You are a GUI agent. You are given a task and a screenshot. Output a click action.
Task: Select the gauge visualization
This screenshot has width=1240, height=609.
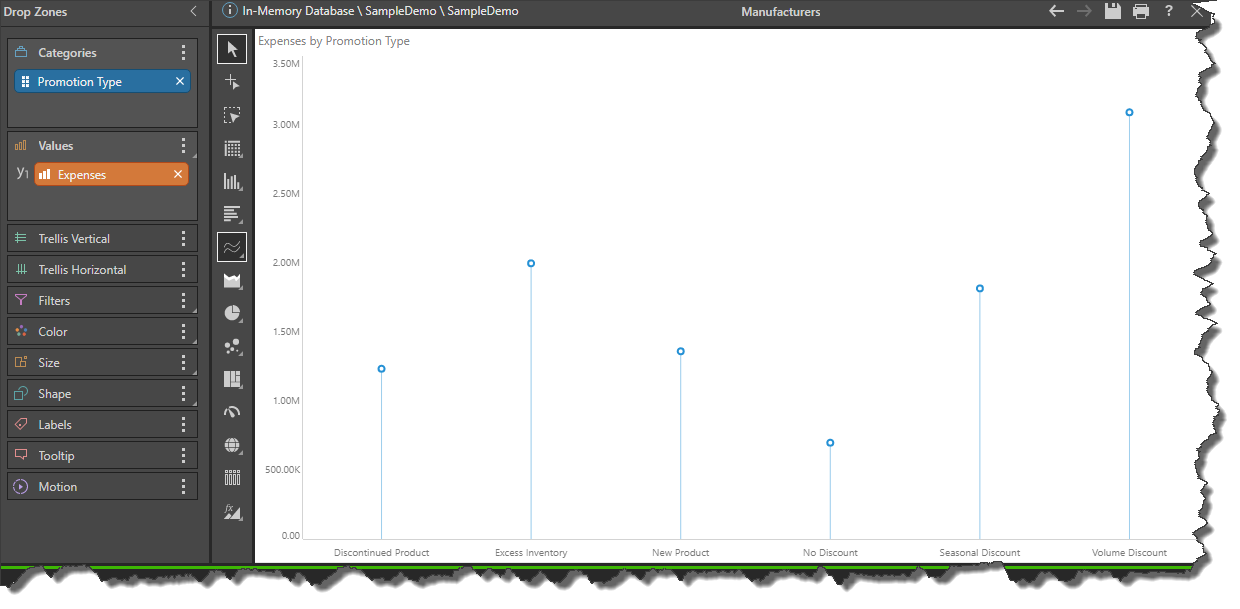(x=231, y=412)
